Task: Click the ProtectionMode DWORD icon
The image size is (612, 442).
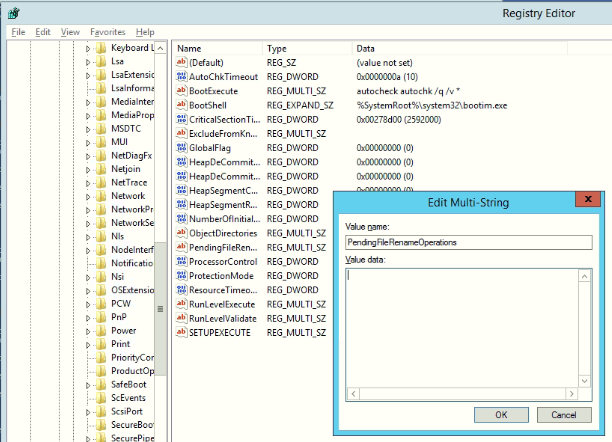Action: coord(181,276)
